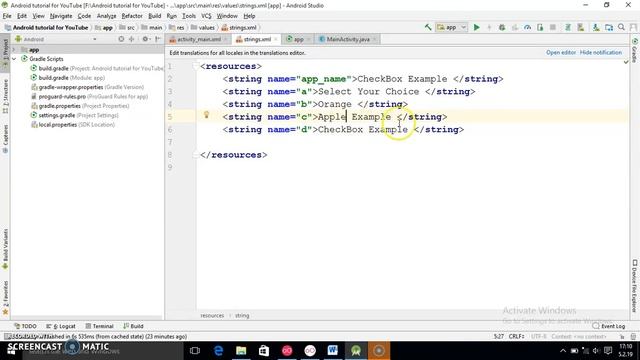Open File Explorer from taskbar
The image size is (640, 360).
tap(241, 351)
